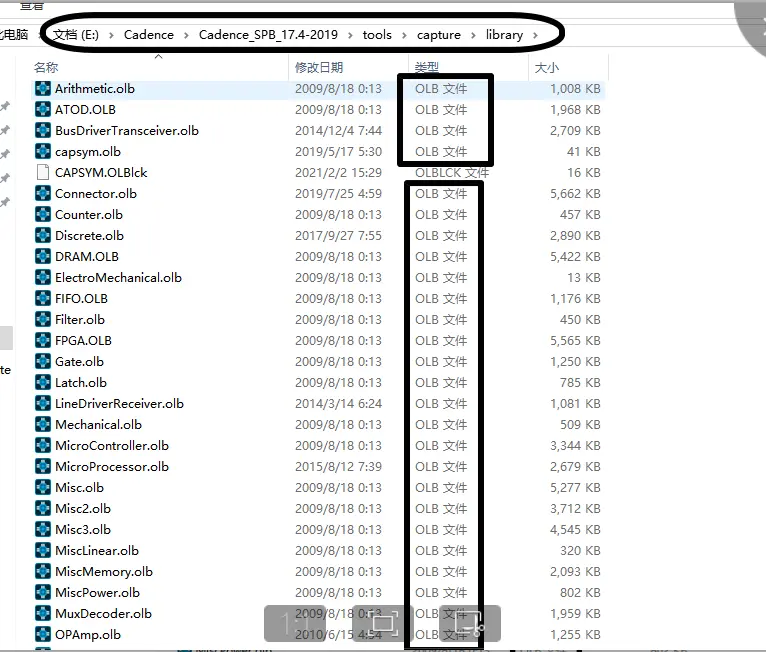Click the library breadcrumb segment
Viewport: 766px width, 652px height.
(x=504, y=35)
